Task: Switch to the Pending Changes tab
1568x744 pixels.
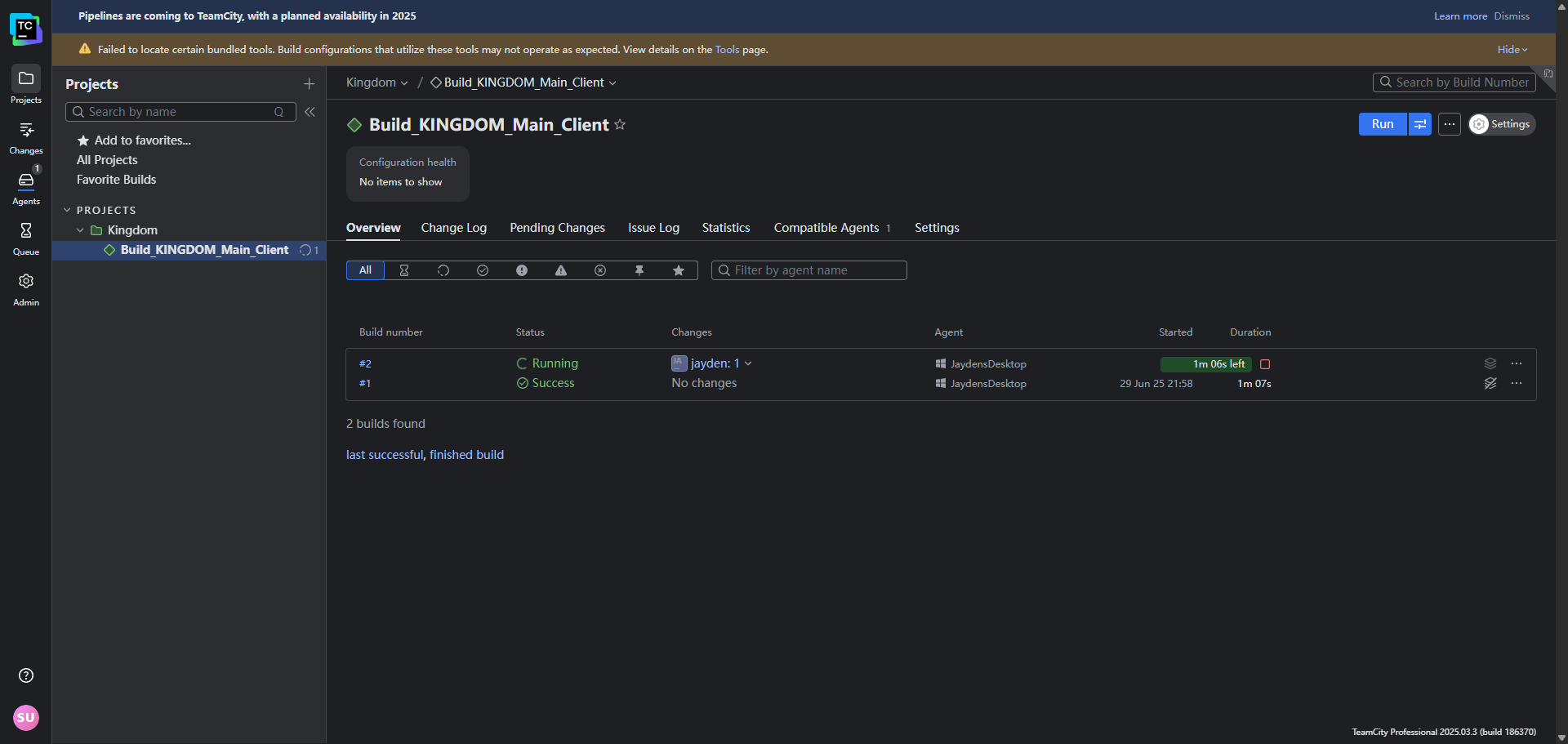Action: pos(557,228)
